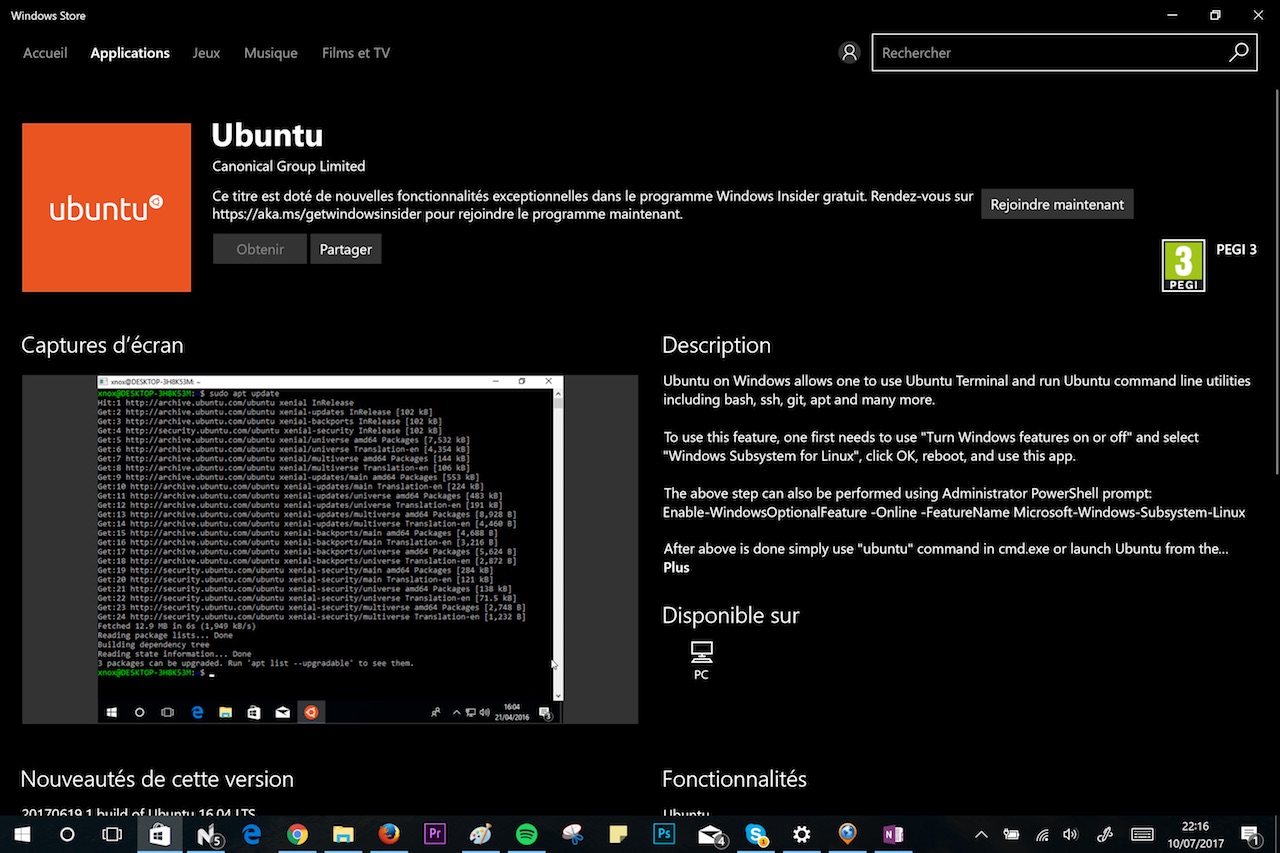Open Spotify from the taskbar
1280x853 pixels.
[x=526, y=834]
